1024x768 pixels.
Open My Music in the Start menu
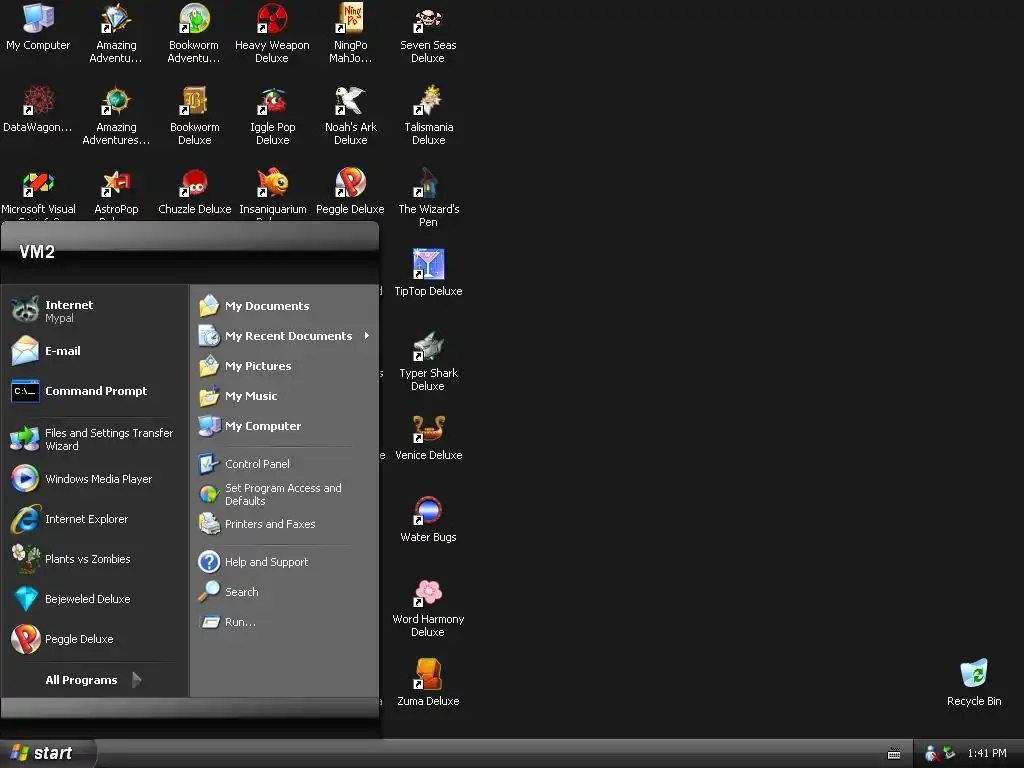[285, 396]
